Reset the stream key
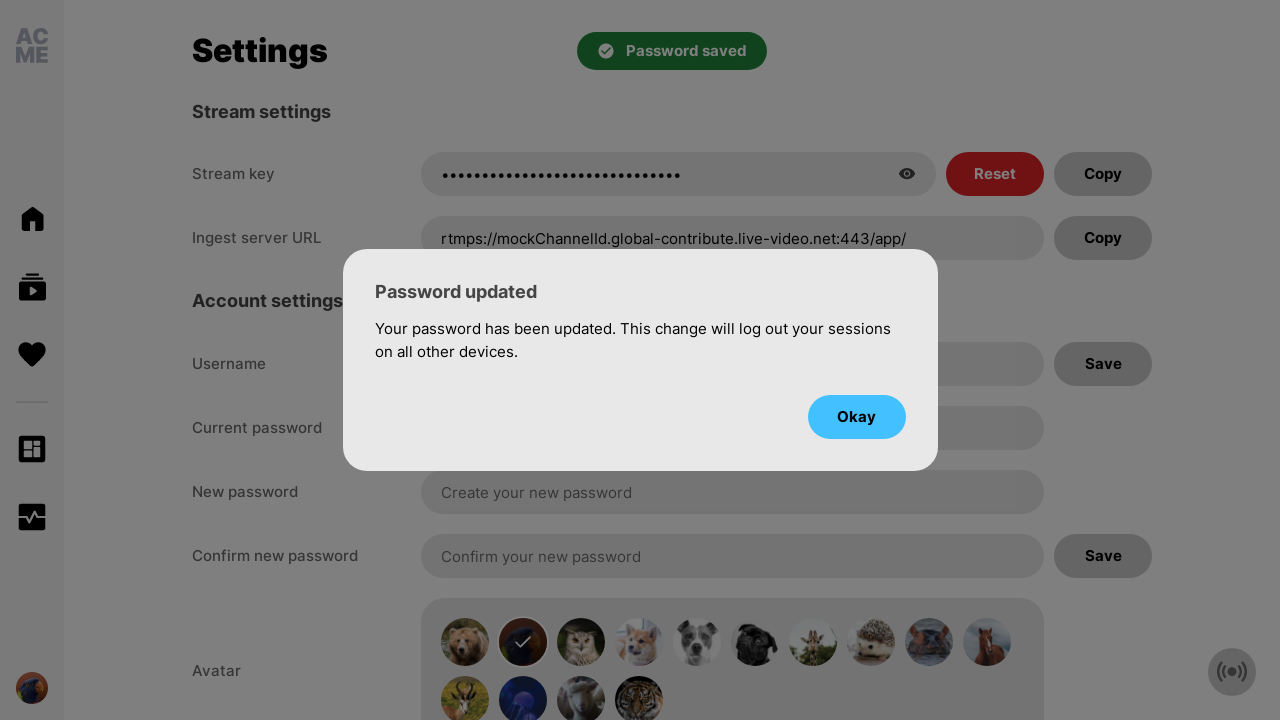Screen dimensions: 1280x720 995,174
